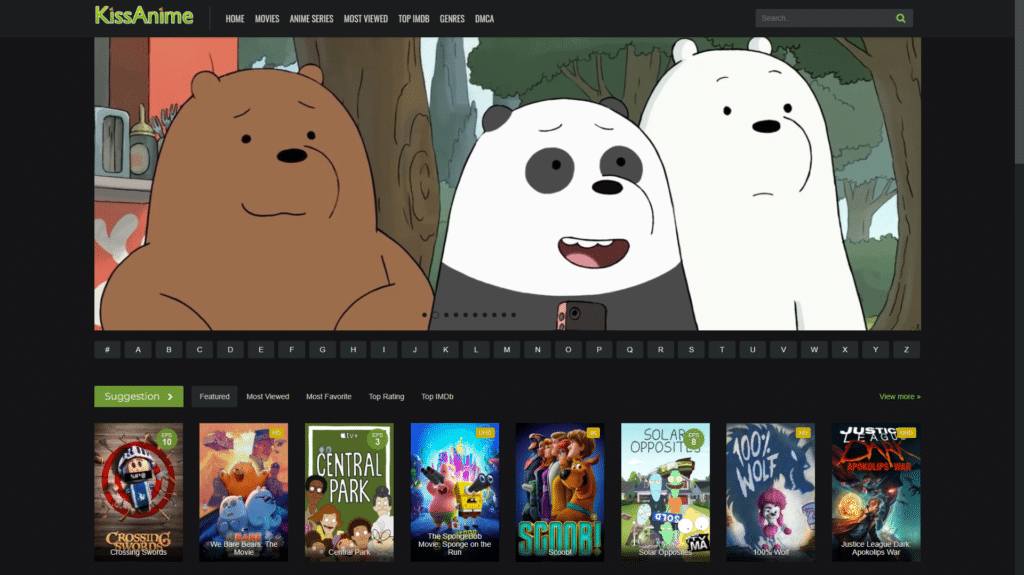Open the 100% Wolf poster
This screenshot has width=1024, height=575.
(x=771, y=492)
